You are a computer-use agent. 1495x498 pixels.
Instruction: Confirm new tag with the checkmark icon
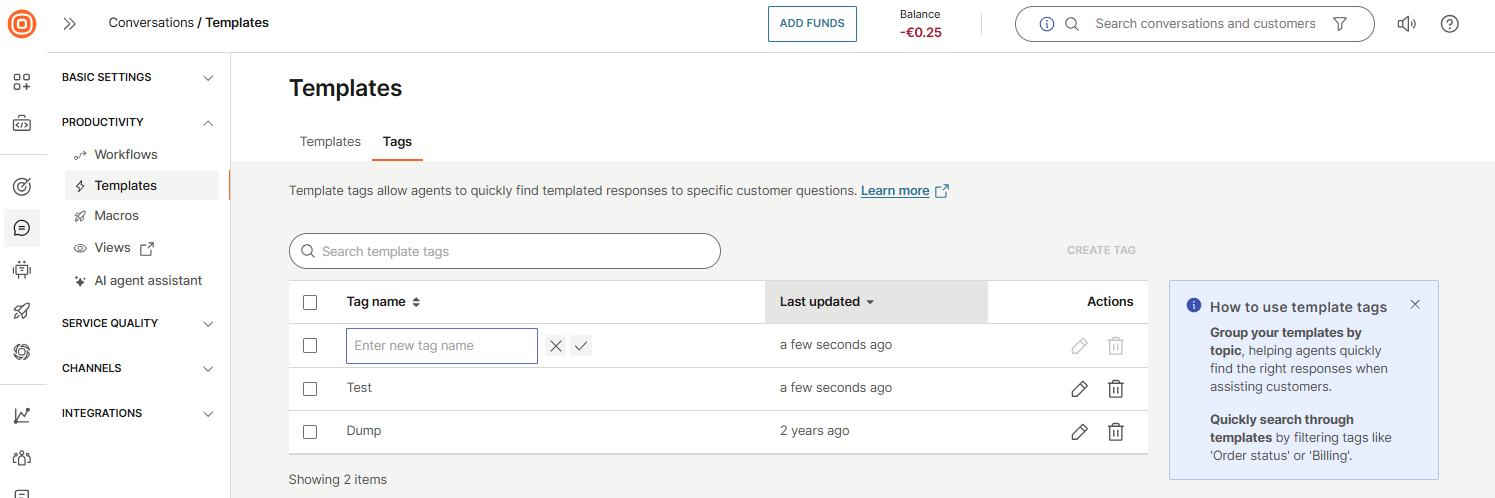[581, 346]
